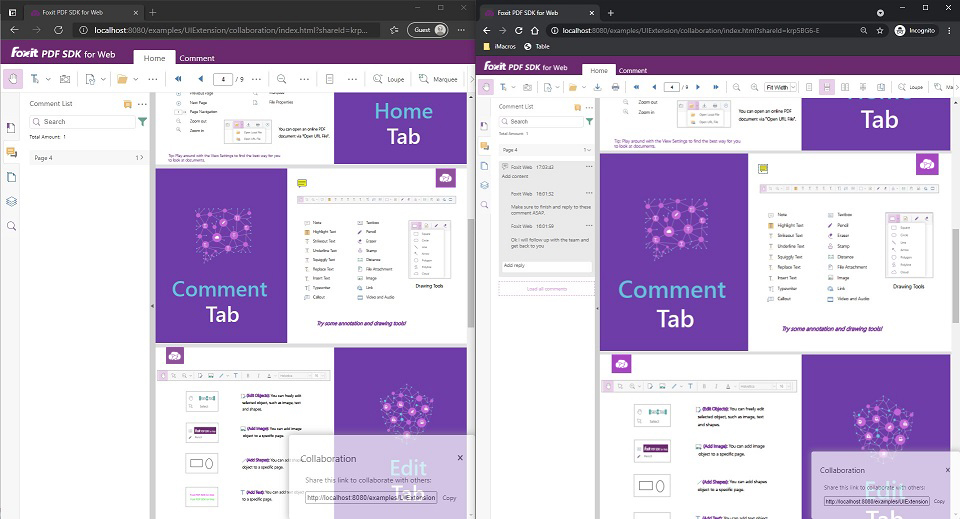Open layers sidebar panel in right window
The image size is (960, 519).
tap(484, 185)
